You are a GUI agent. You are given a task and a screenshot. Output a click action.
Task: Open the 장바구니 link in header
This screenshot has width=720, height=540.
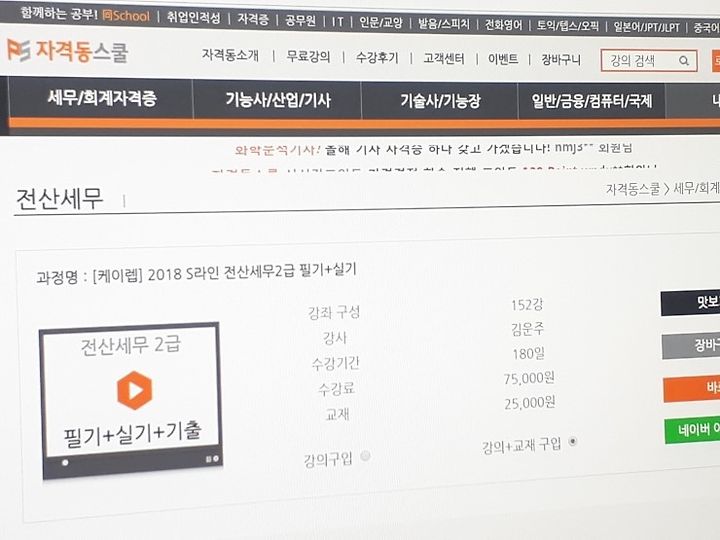click(561, 60)
